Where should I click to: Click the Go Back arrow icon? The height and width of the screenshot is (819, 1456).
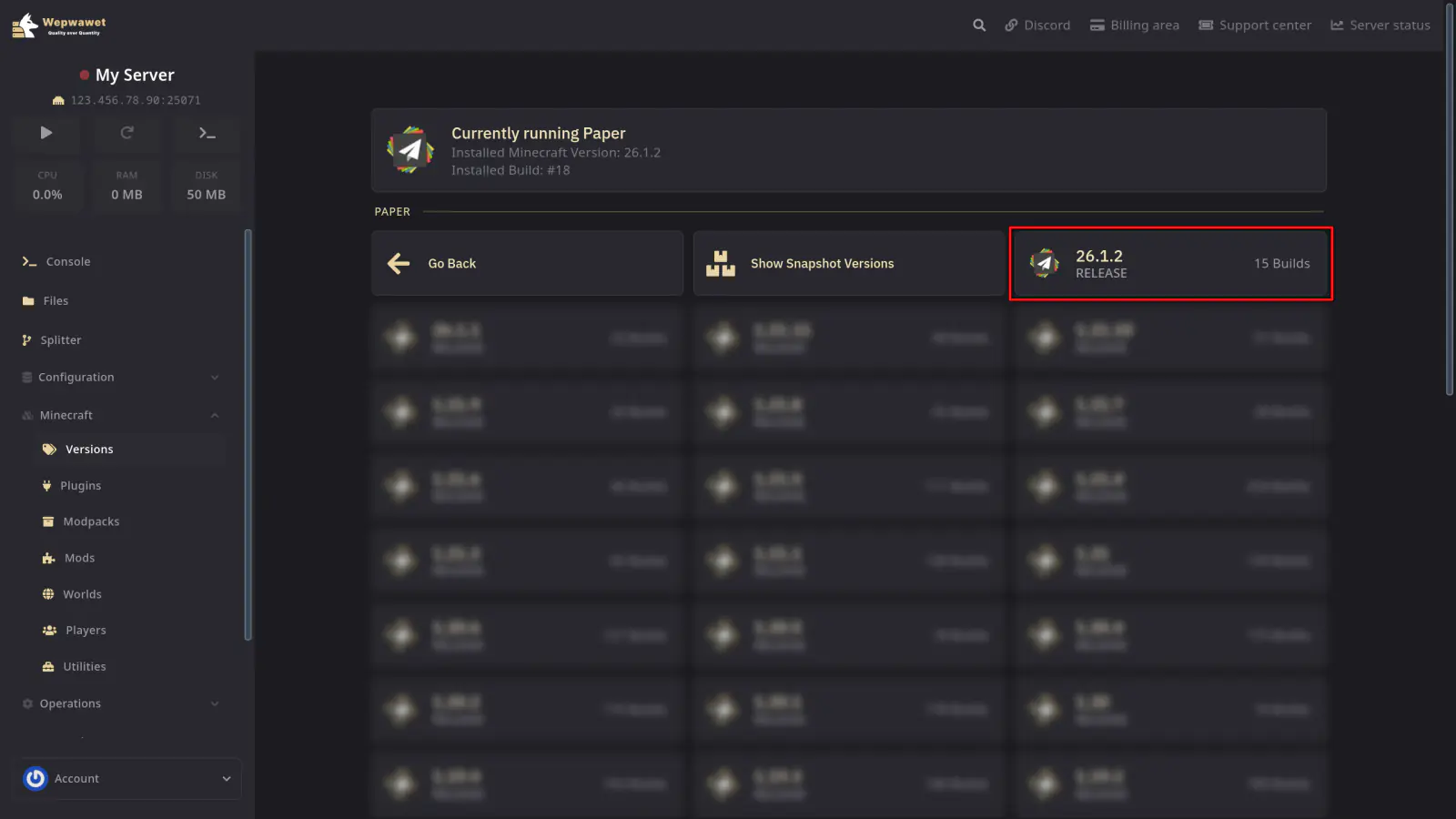coord(399,264)
